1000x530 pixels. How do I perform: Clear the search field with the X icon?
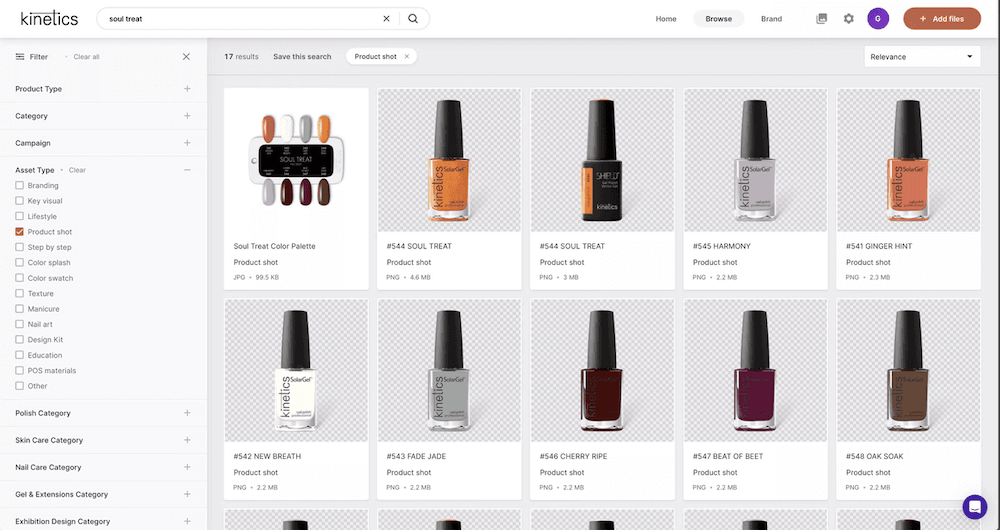pos(386,18)
